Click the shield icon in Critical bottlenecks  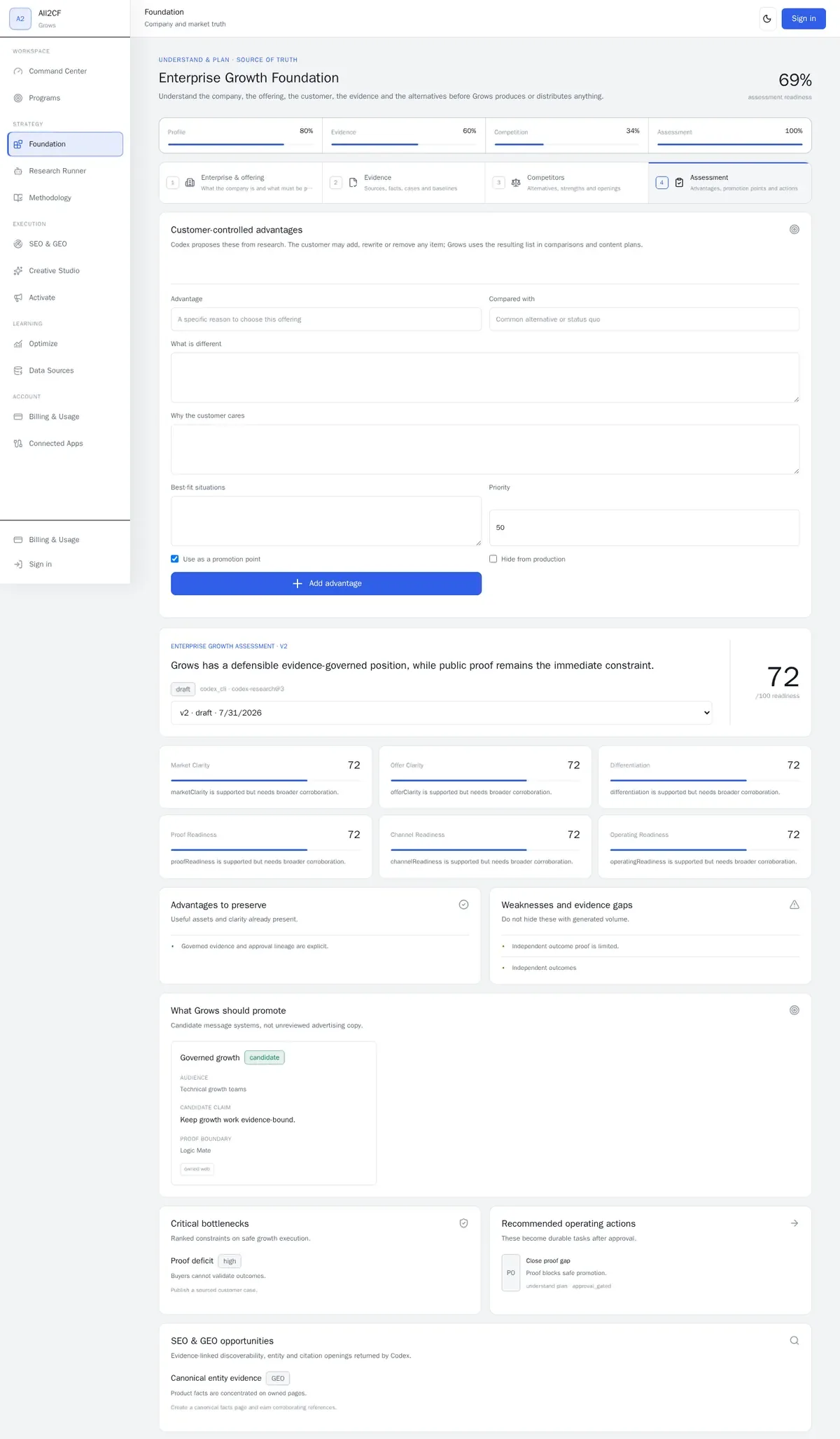pos(463,1223)
